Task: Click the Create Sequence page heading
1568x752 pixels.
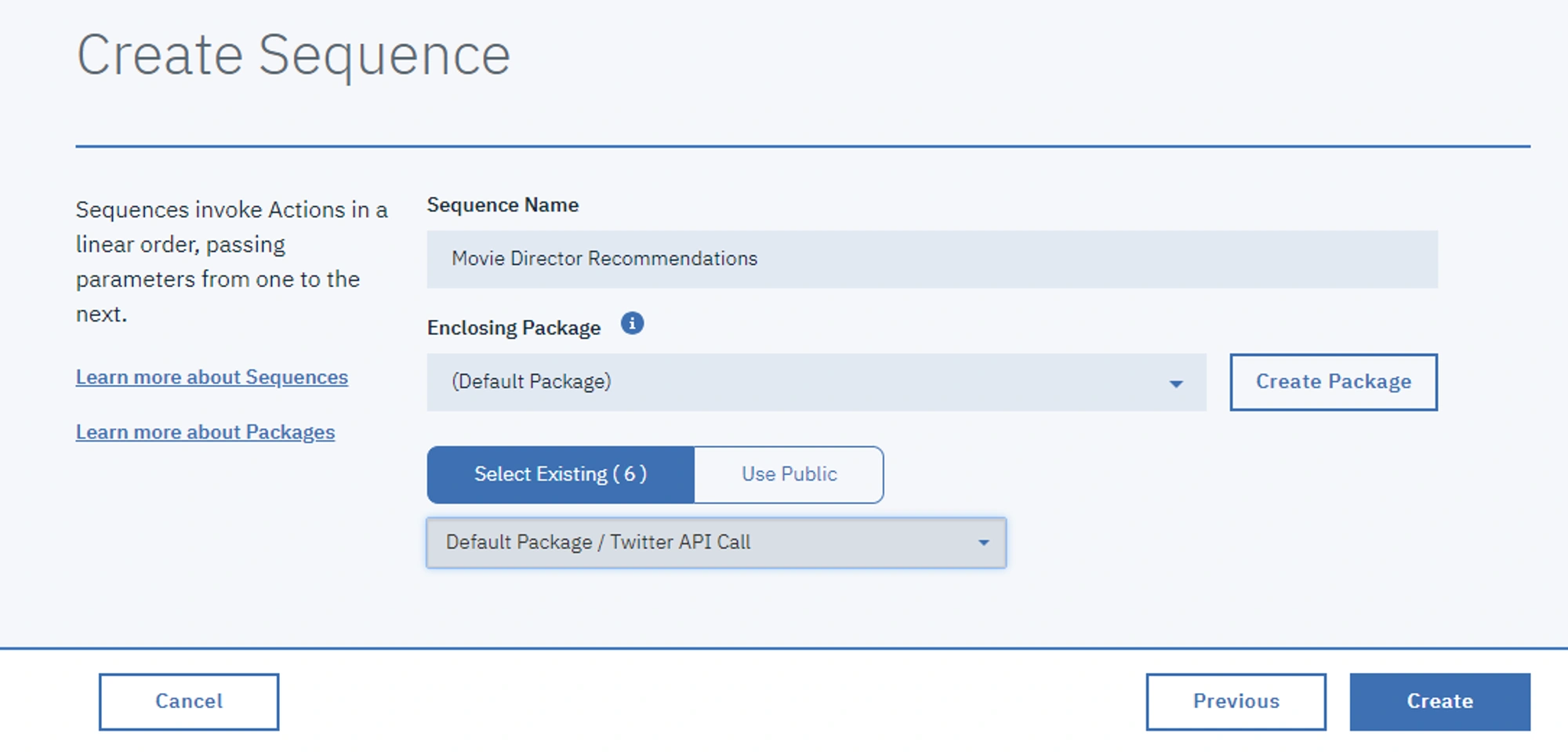Action: (293, 56)
